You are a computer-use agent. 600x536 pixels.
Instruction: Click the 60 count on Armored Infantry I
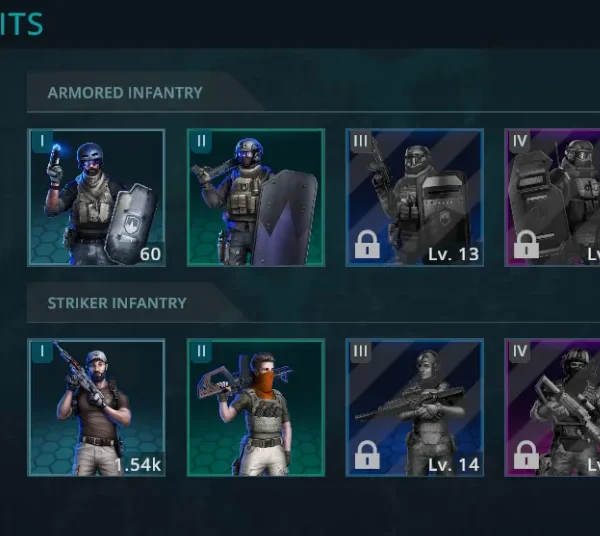pos(150,254)
